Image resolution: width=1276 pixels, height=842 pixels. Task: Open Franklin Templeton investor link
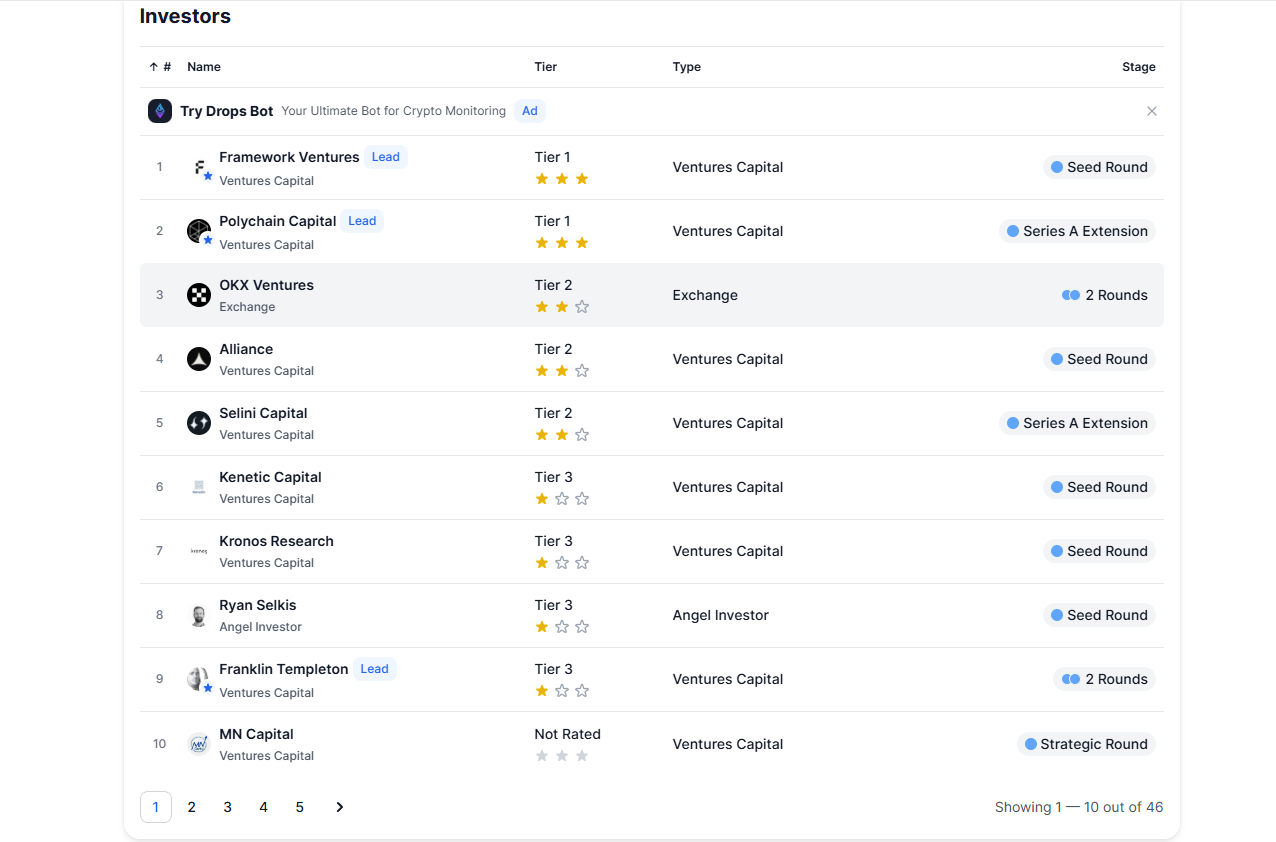pos(283,669)
